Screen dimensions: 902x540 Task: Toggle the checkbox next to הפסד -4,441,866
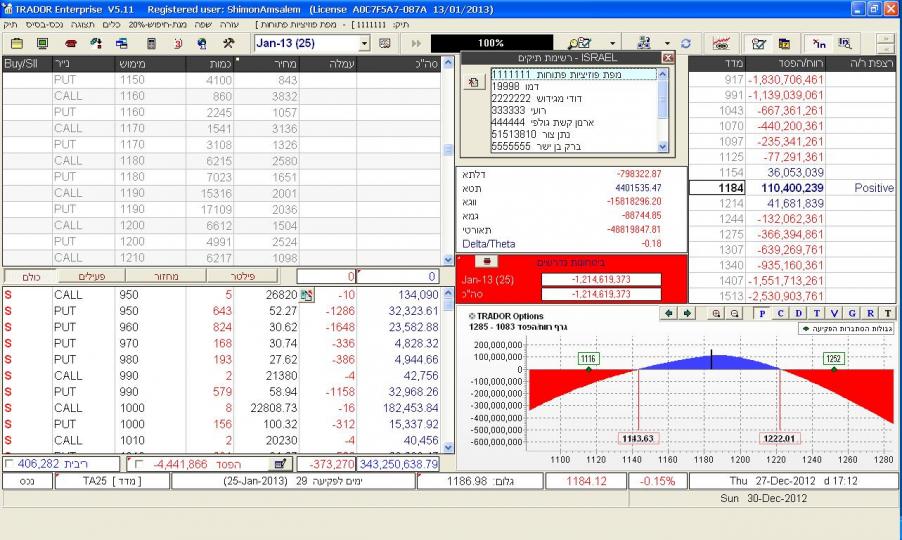[x=140, y=464]
